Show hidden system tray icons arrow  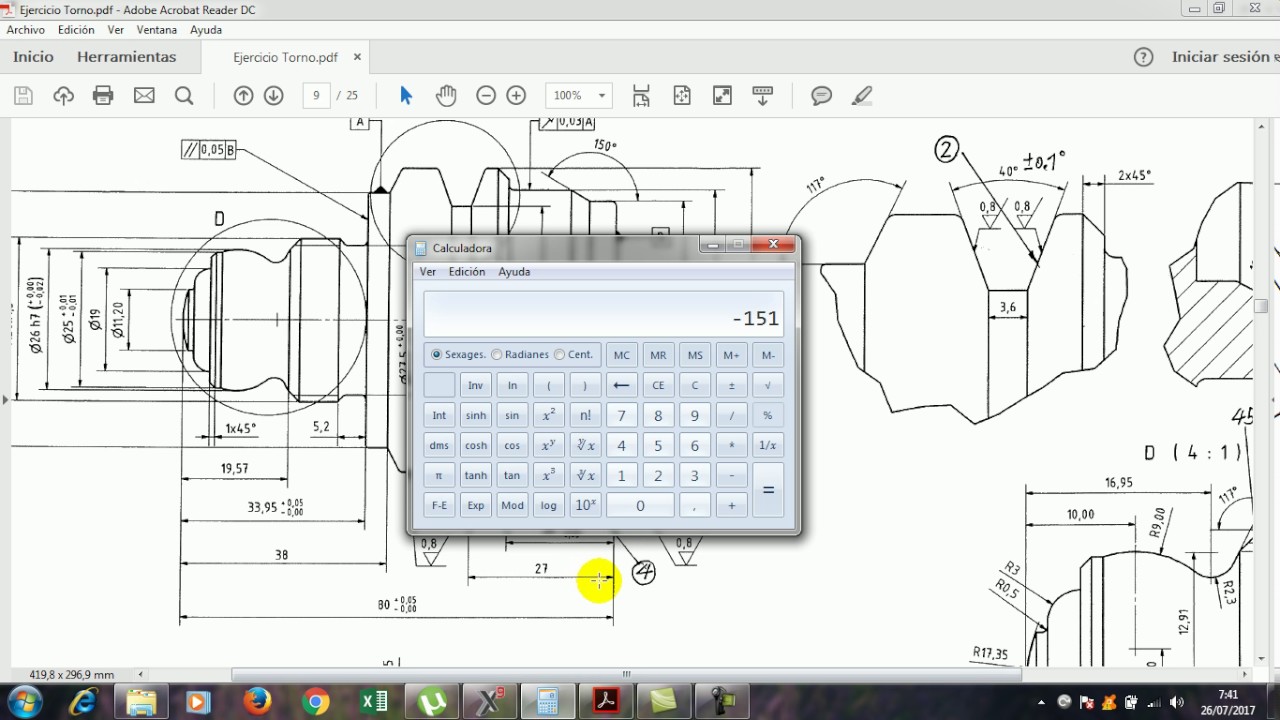click(1042, 702)
